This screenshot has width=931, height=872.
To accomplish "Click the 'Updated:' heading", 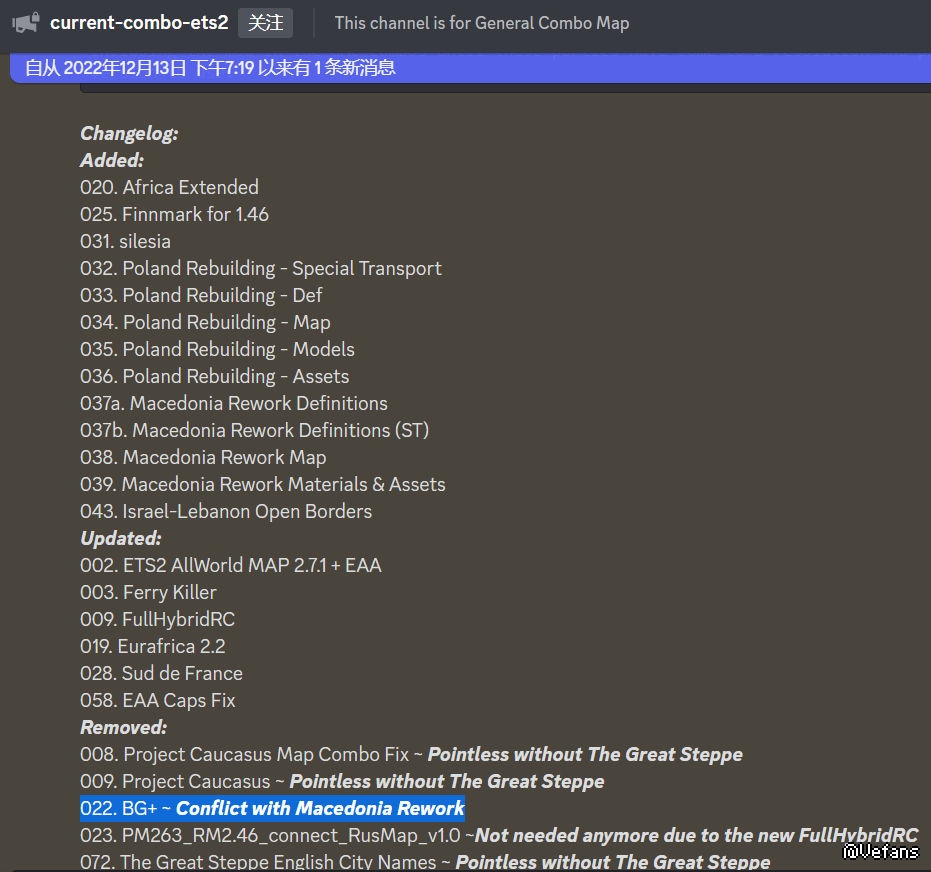I will [x=121, y=538].
